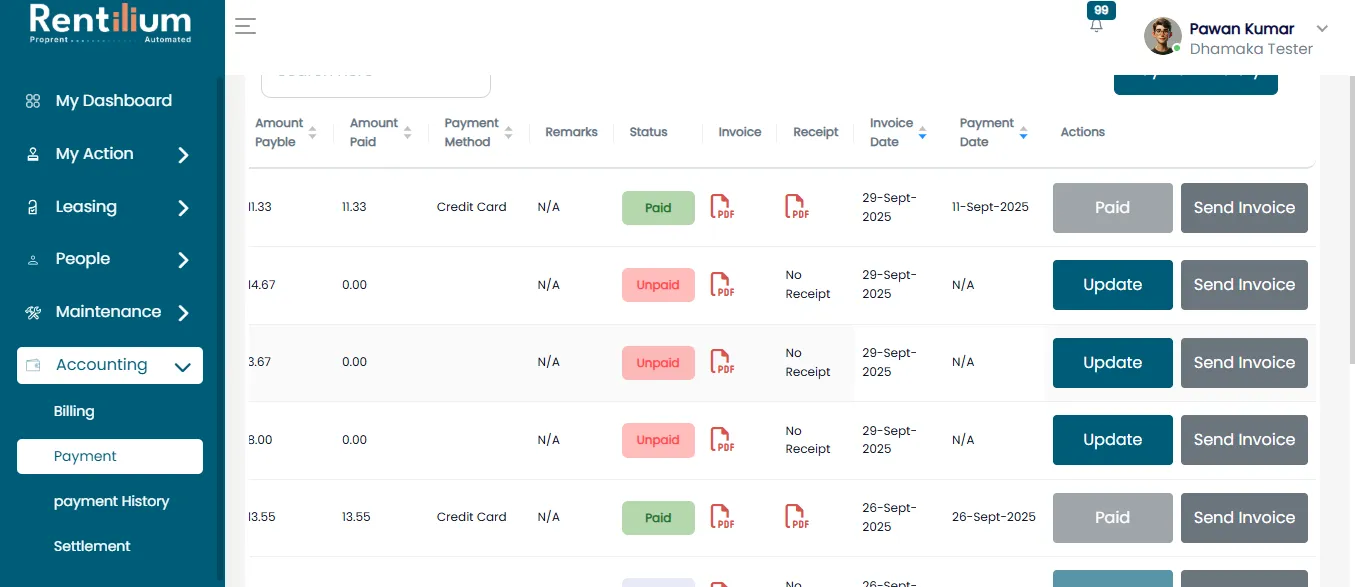This screenshot has height=587, width=1355.
Task: Click the payment date "26-Sept-2025"
Action: point(994,517)
